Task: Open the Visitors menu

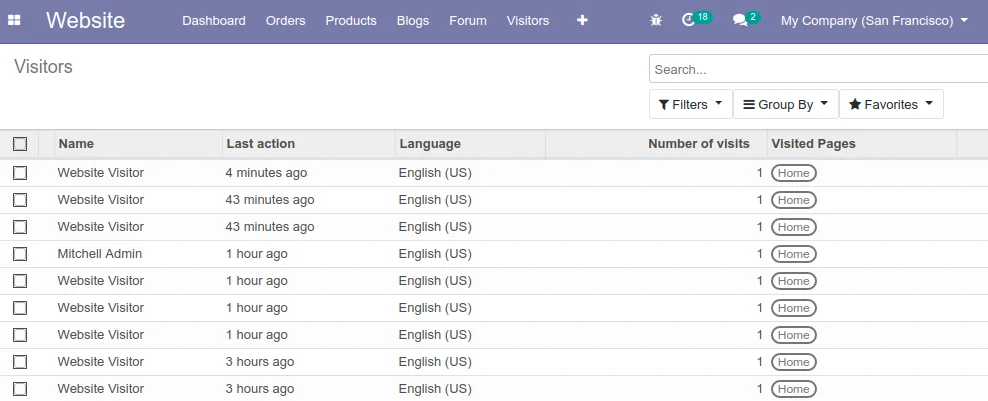Action: (x=527, y=21)
